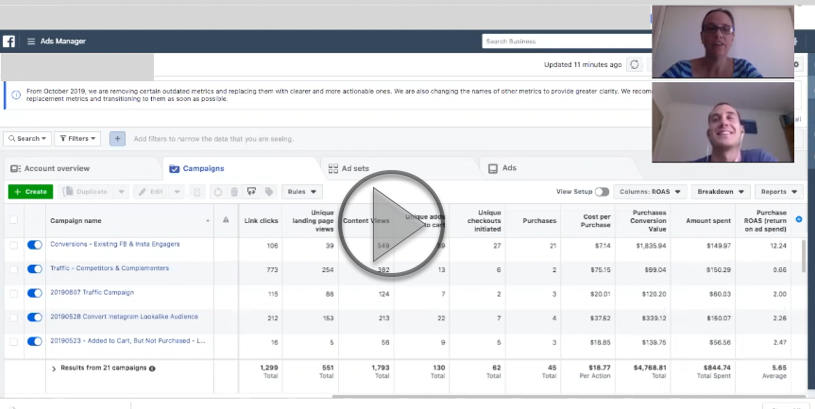Click the trash delete icon in toolbar

click(x=233, y=191)
